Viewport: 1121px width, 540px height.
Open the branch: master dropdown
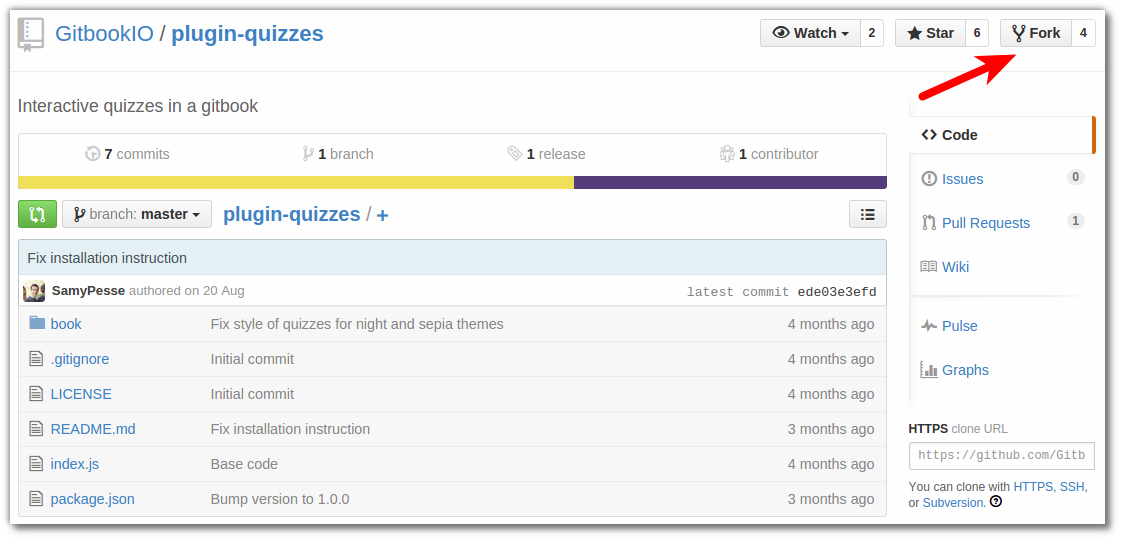click(137, 214)
